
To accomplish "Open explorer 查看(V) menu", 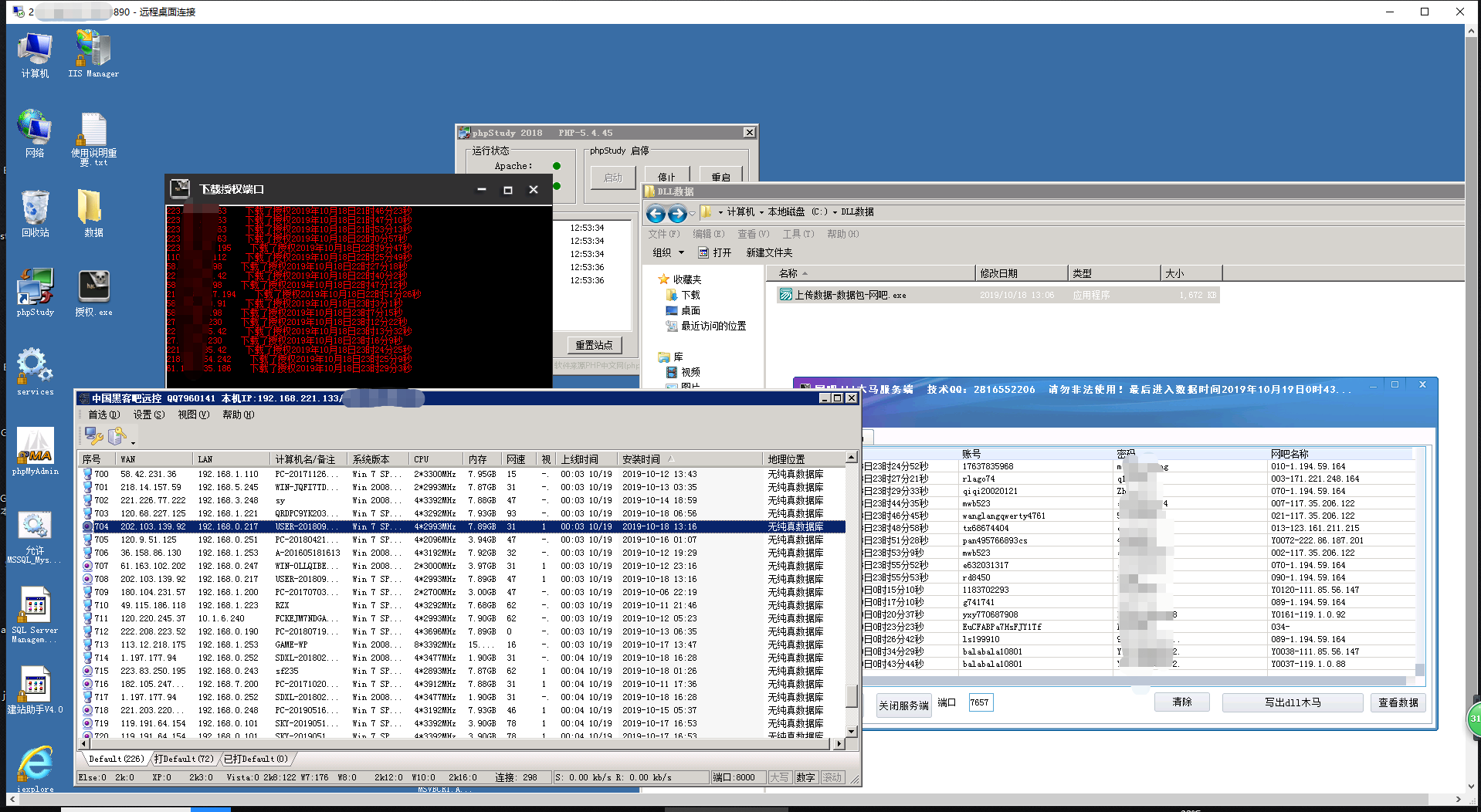I will click(x=753, y=234).
